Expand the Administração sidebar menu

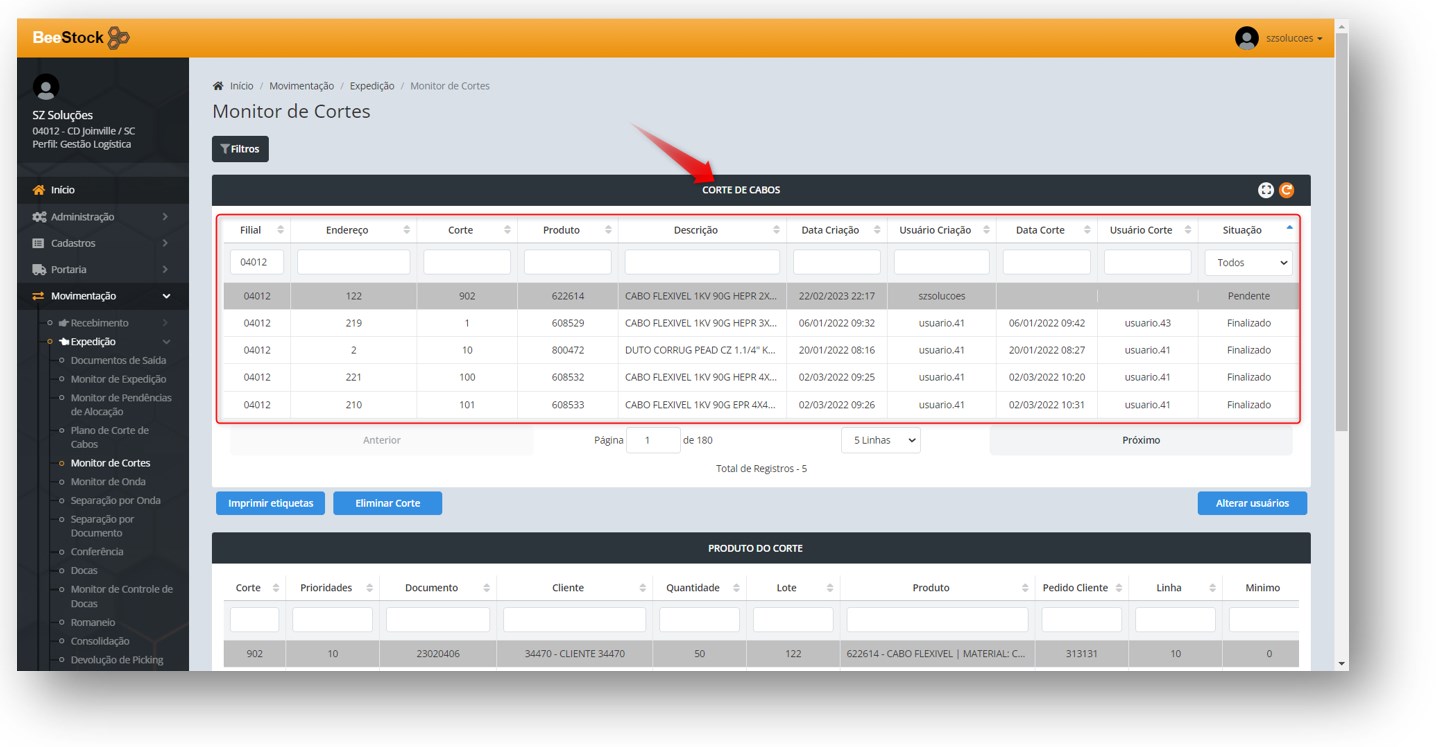tap(100, 217)
